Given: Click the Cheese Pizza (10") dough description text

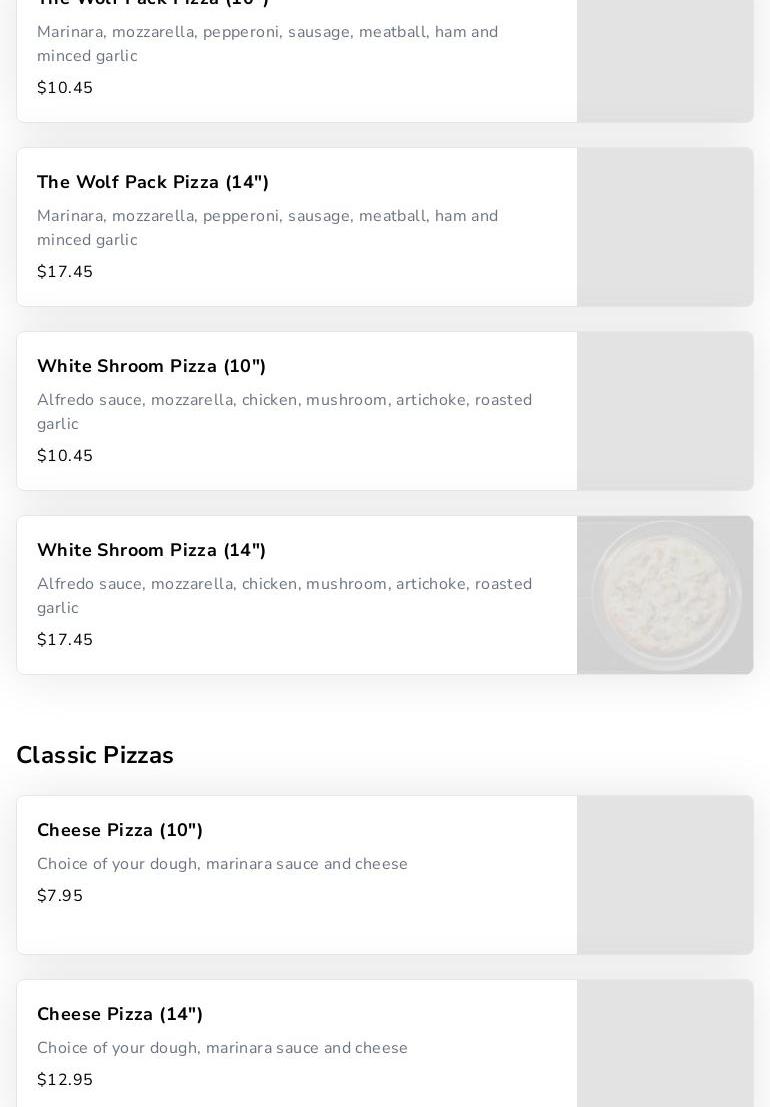Looking at the screenshot, I should [222, 864].
